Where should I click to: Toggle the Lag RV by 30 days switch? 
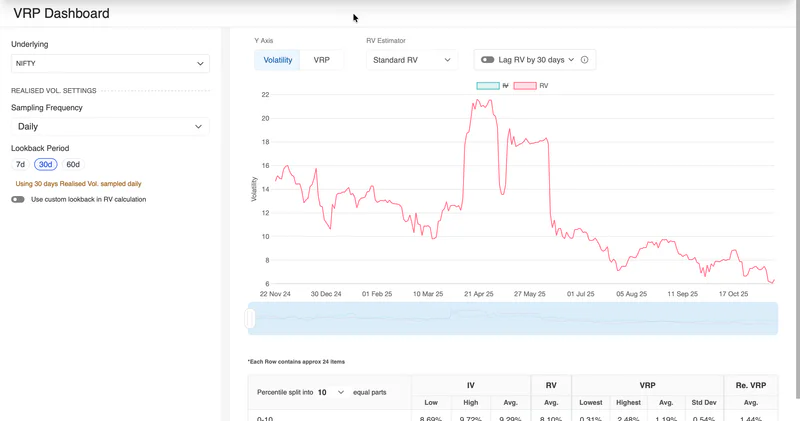pyautogui.click(x=487, y=60)
